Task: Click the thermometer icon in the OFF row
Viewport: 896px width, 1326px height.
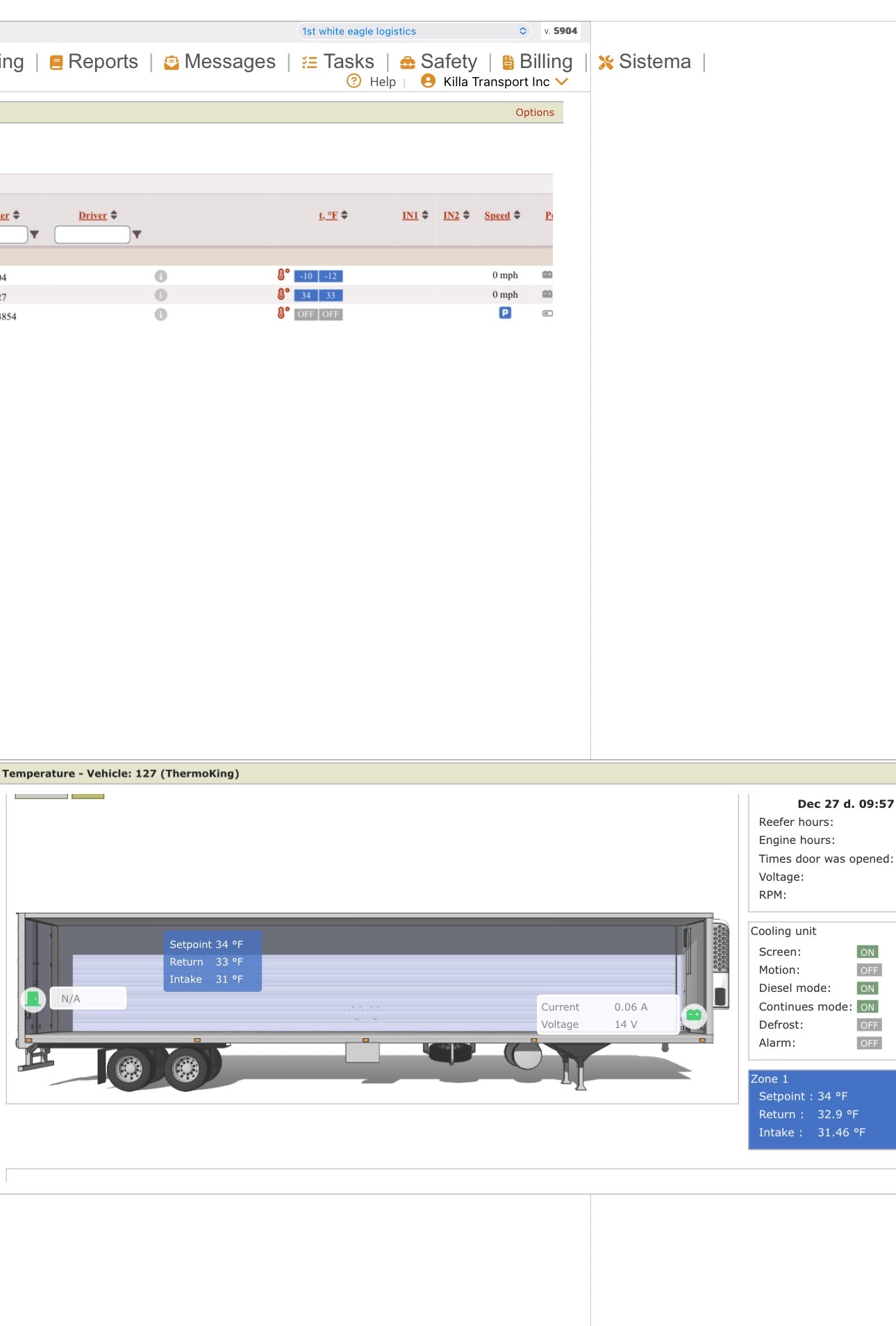Action: click(283, 313)
